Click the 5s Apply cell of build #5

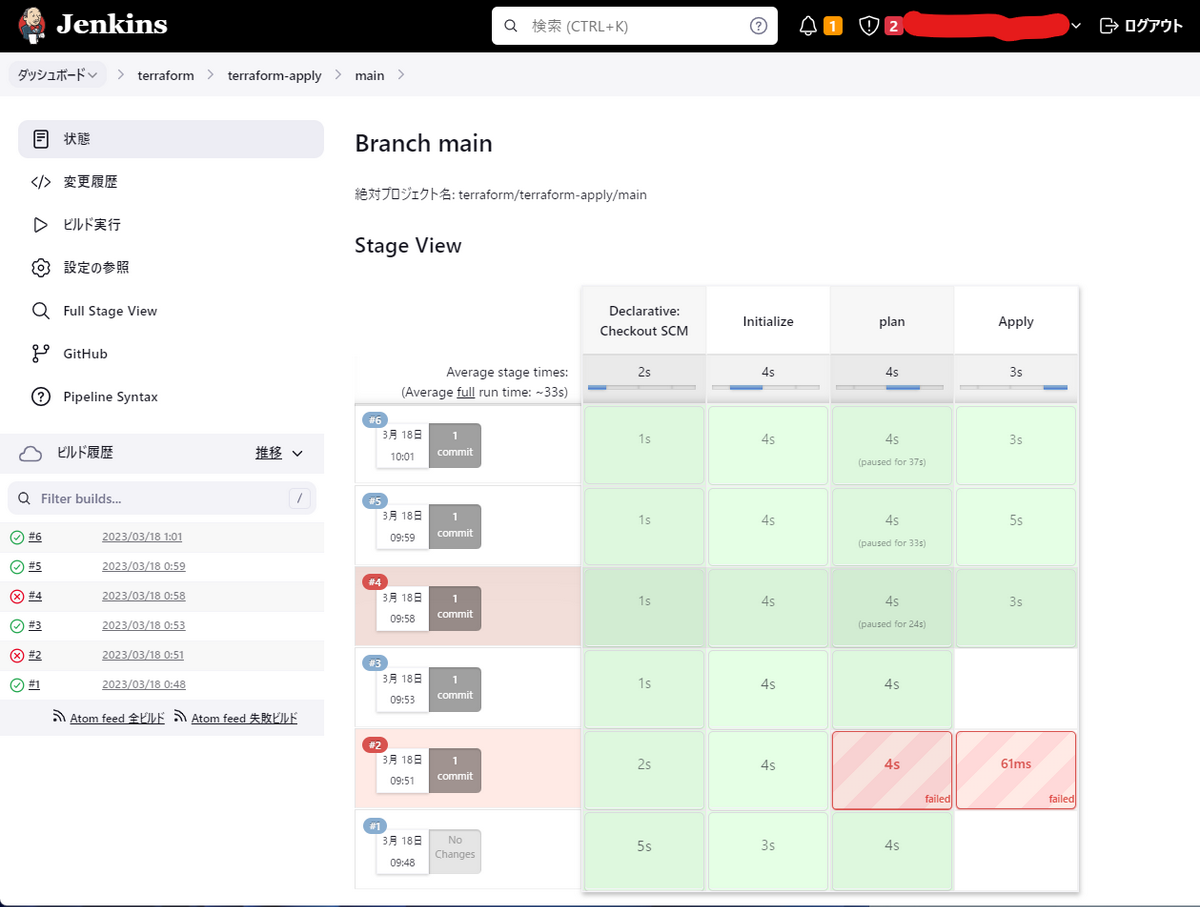(1016, 526)
